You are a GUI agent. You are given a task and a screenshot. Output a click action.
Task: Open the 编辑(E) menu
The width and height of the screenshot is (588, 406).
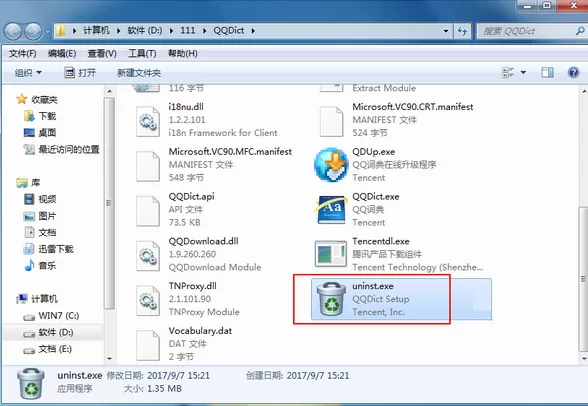coord(62,54)
